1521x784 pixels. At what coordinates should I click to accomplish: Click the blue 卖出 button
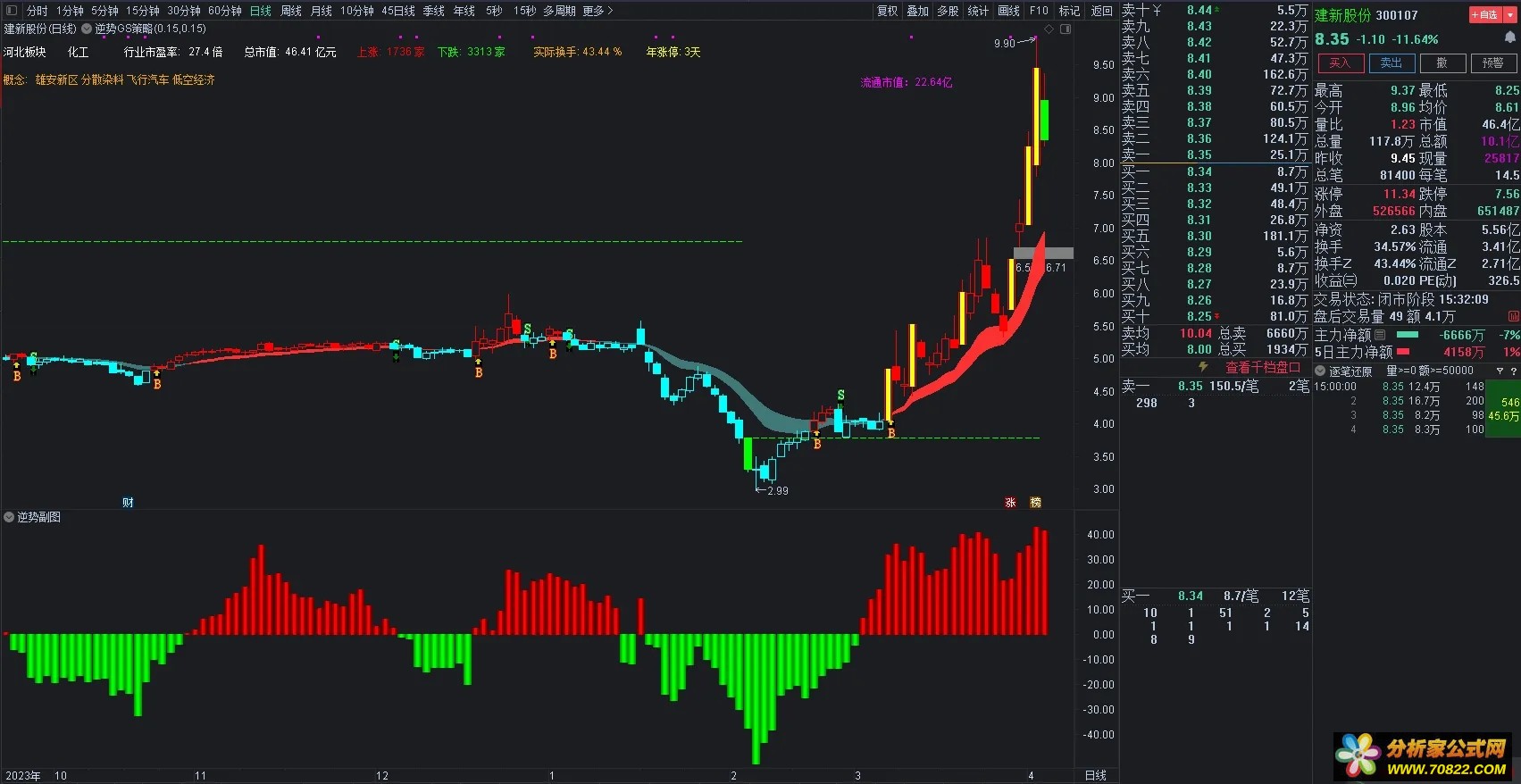tap(1391, 63)
